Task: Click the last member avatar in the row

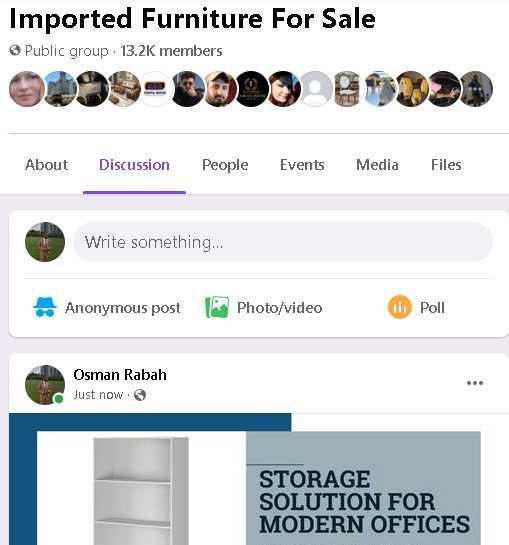Action: coord(476,89)
